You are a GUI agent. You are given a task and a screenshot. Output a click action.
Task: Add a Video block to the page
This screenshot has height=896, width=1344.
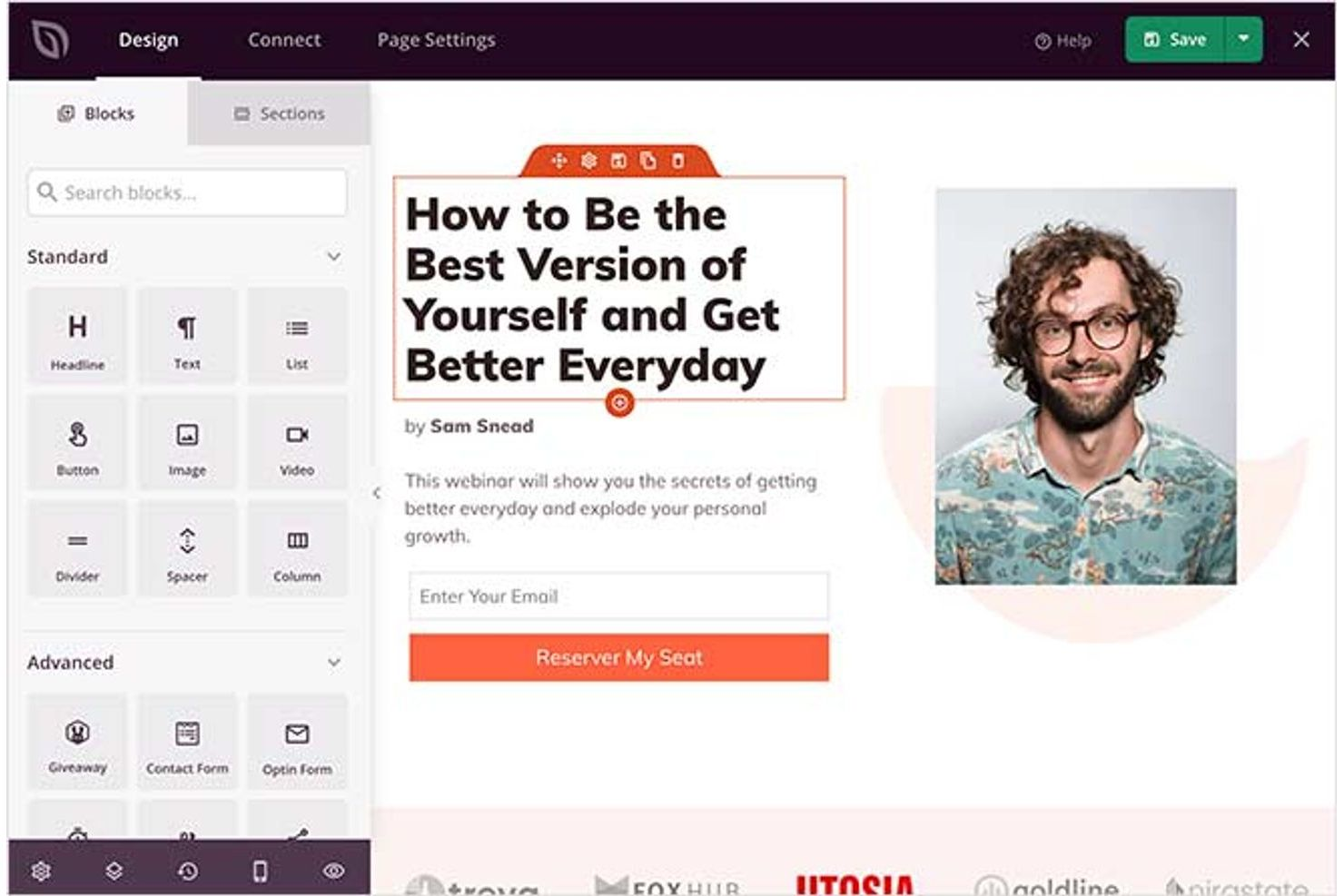click(297, 443)
